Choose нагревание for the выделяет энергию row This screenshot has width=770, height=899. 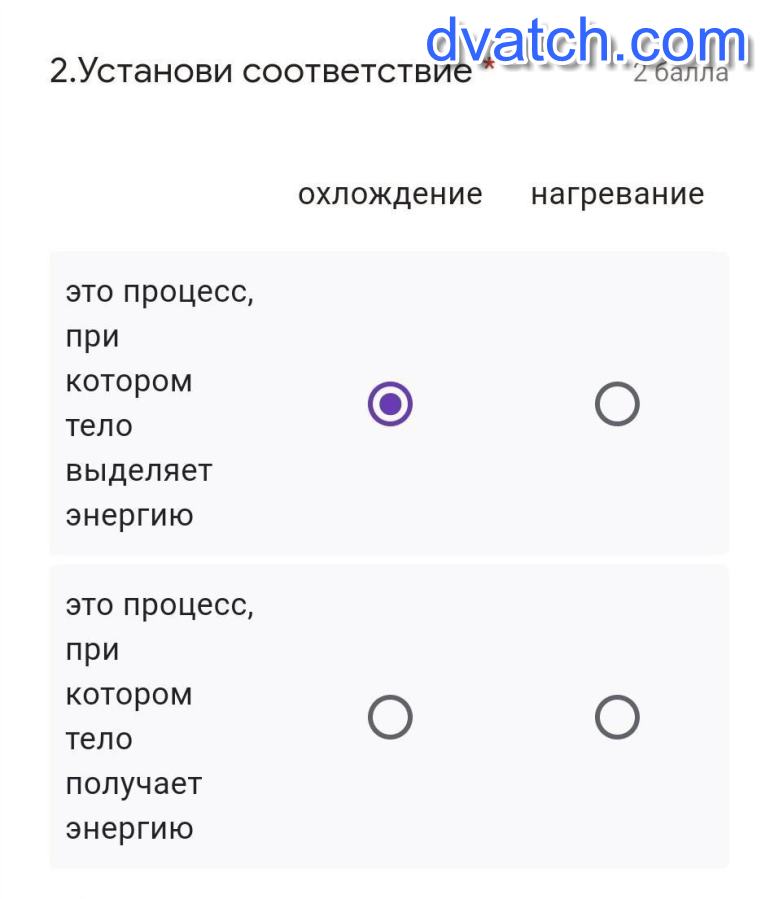pos(617,404)
